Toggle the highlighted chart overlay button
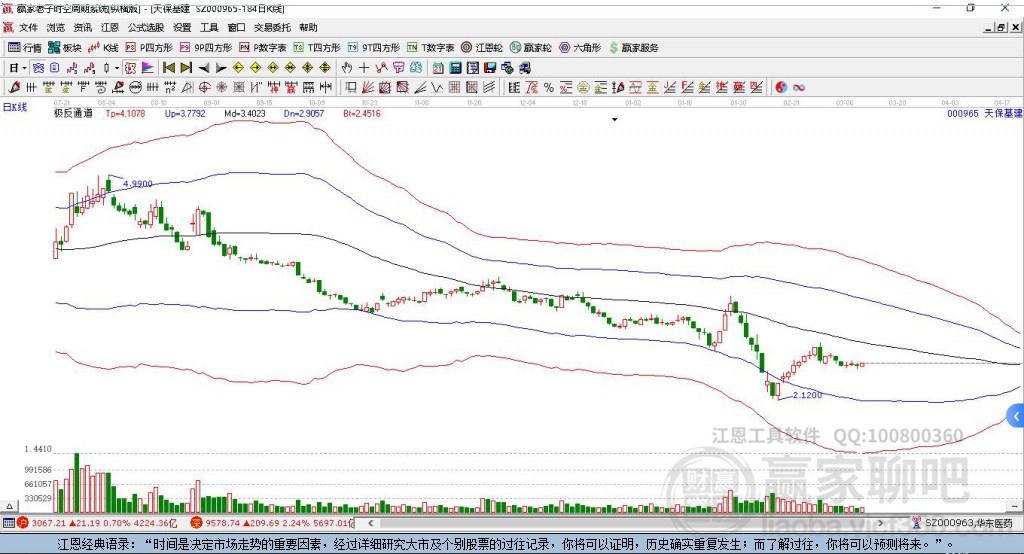1024x554 pixels. coord(39,68)
